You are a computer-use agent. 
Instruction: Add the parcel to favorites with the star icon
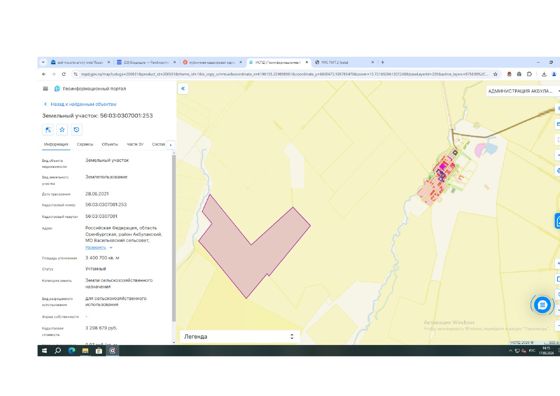[62, 130]
